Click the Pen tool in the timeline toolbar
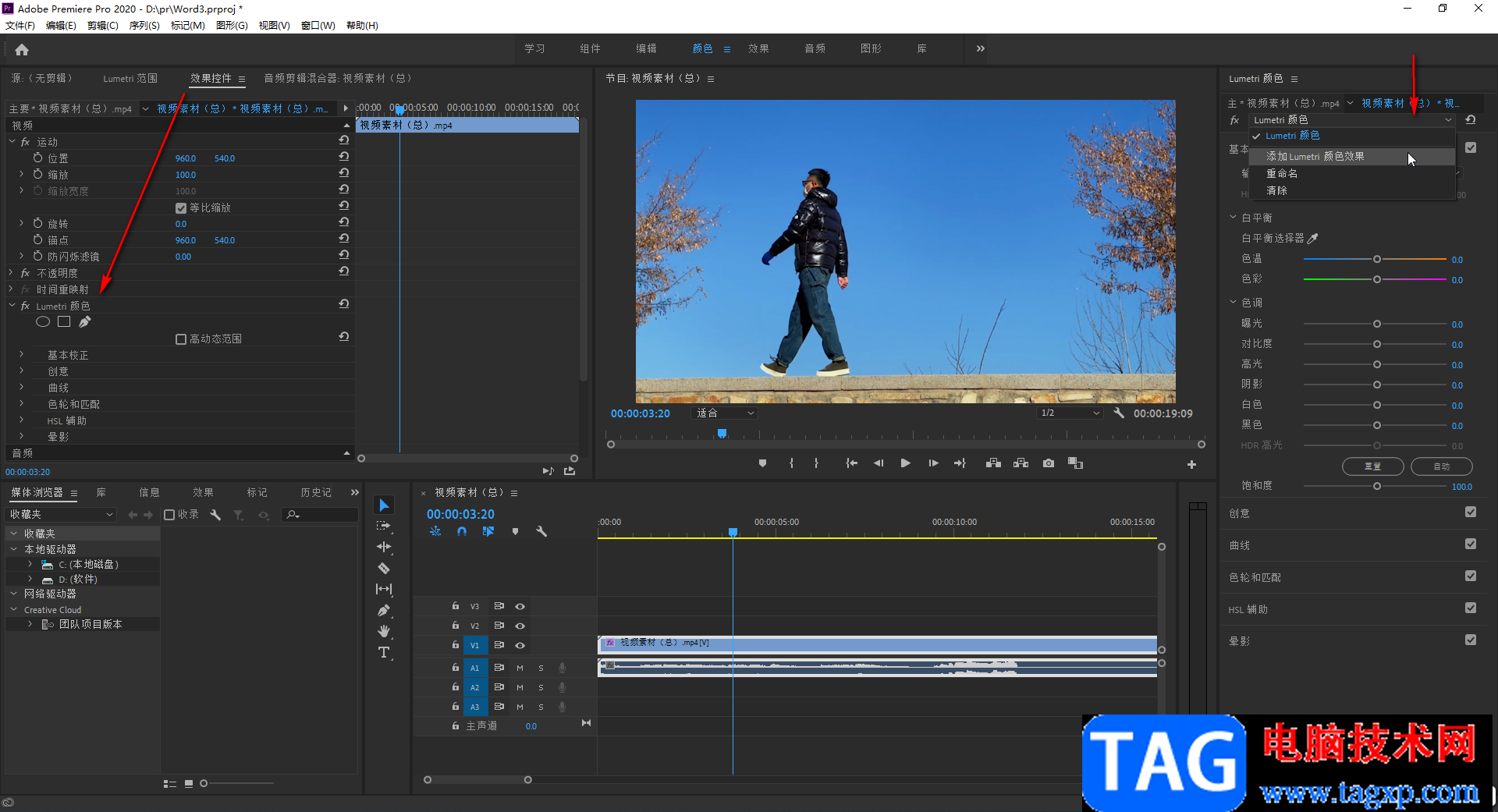The width and height of the screenshot is (1498, 812). (384, 610)
